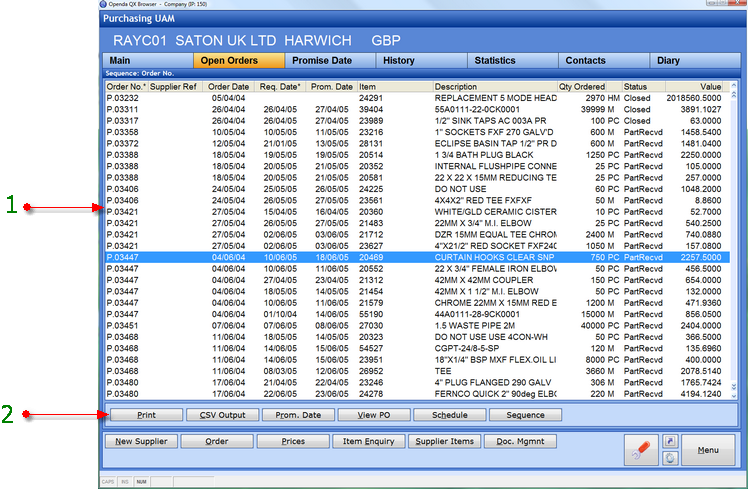Sort by Req. Date column header
Viewport: 748px width, 489px height.
click(x=280, y=87)
